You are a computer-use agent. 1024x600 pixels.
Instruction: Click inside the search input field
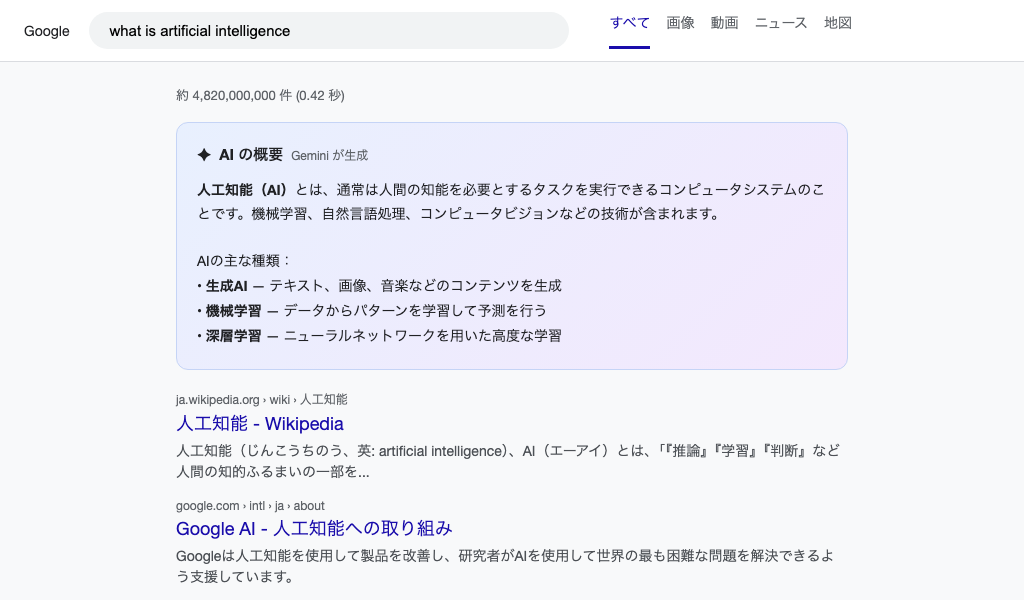click(x=330, y=31)
